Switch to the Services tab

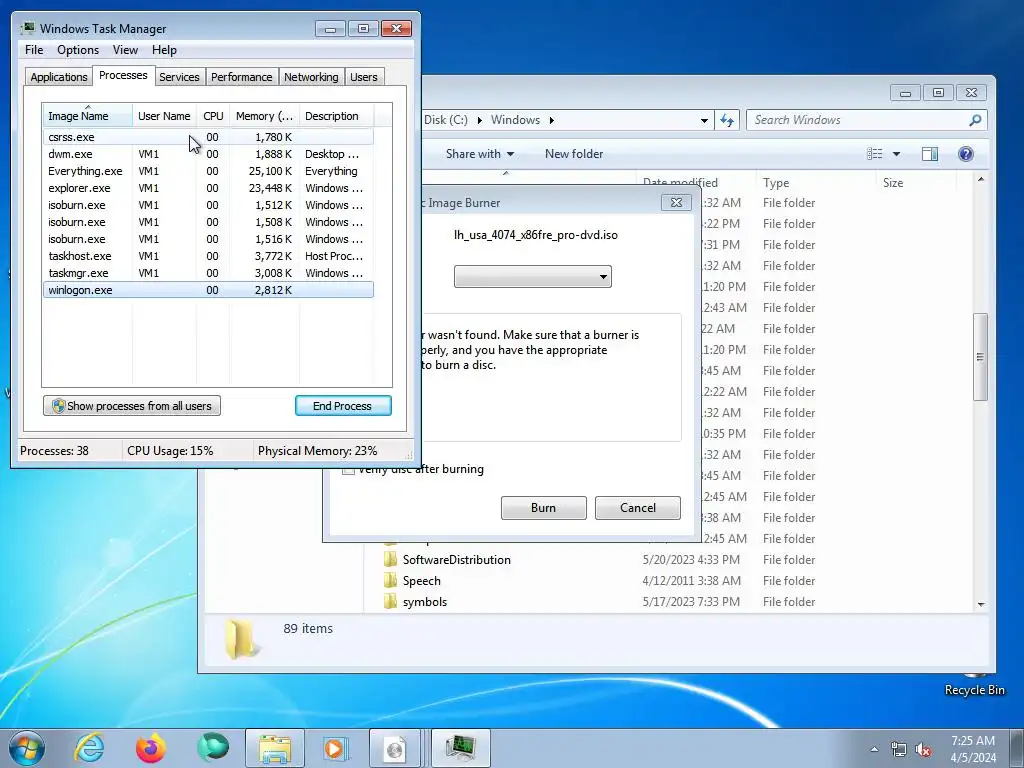tap(179, 77)
